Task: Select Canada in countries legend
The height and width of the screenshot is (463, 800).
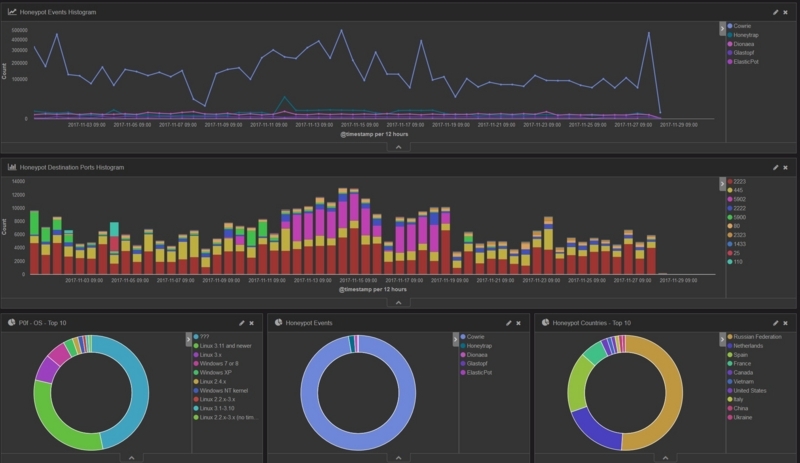Action: pyautogui.click(x=743, y=373)
